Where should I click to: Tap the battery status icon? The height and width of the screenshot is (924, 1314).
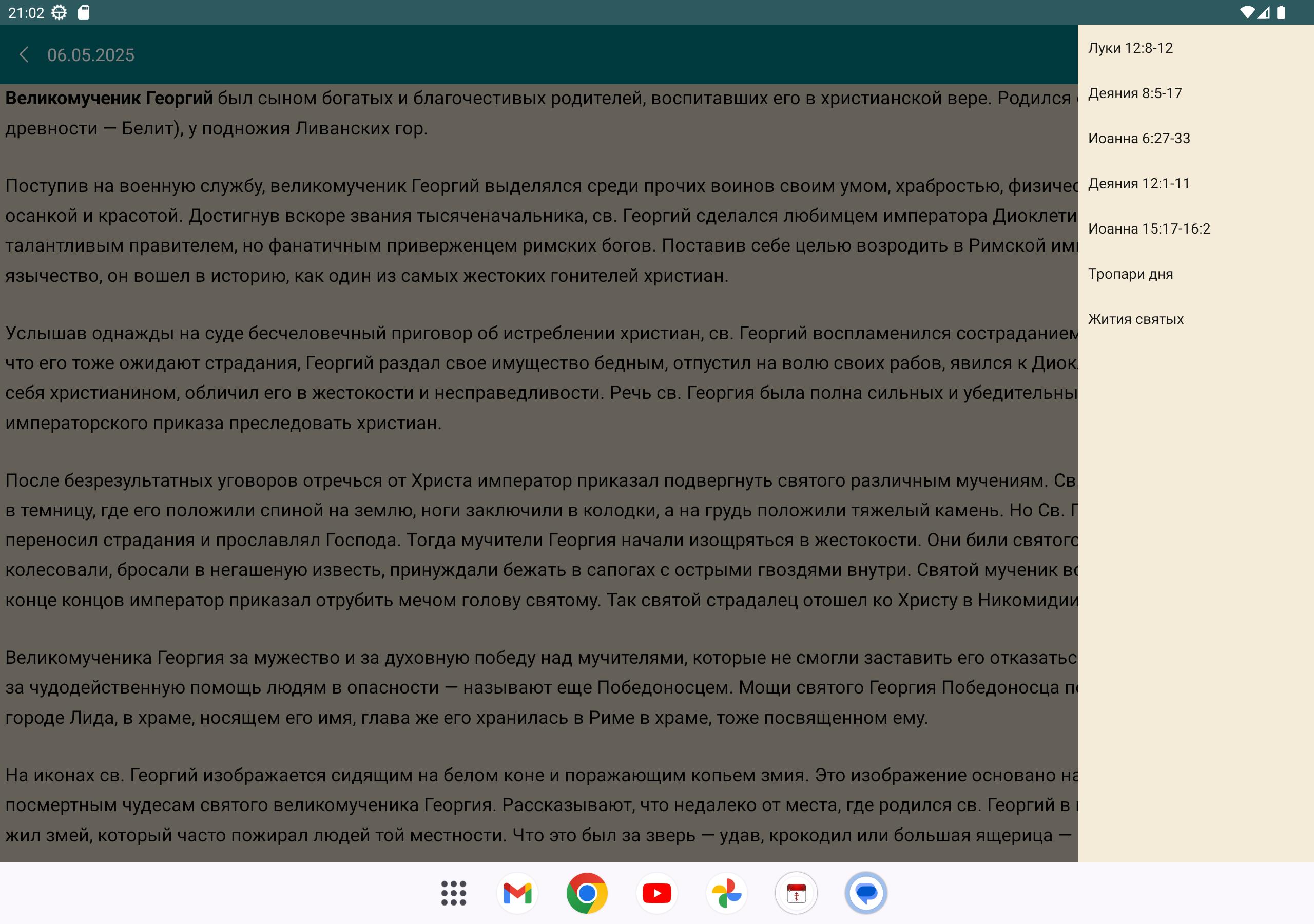pyautogui.click(x=1281, y=13)
